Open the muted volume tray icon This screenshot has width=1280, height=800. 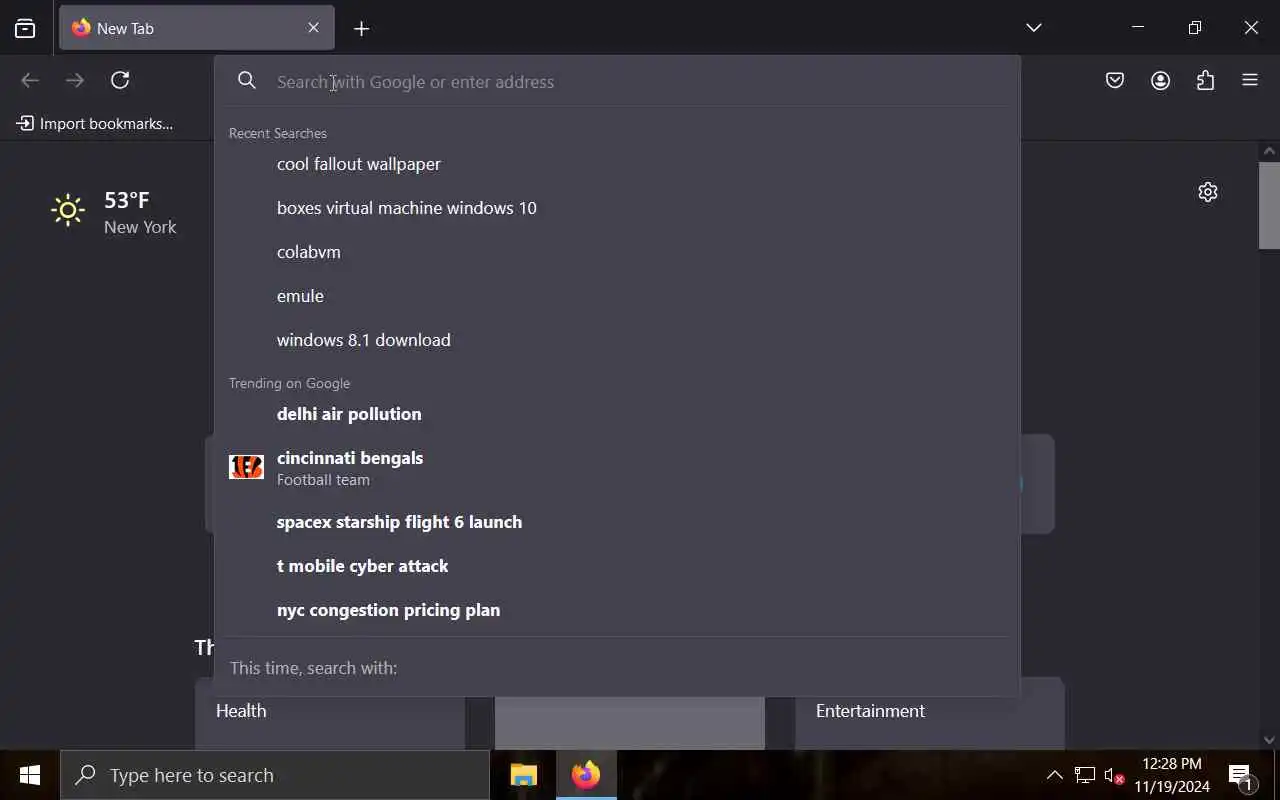pyautogui.click(x=1114, y=775)
